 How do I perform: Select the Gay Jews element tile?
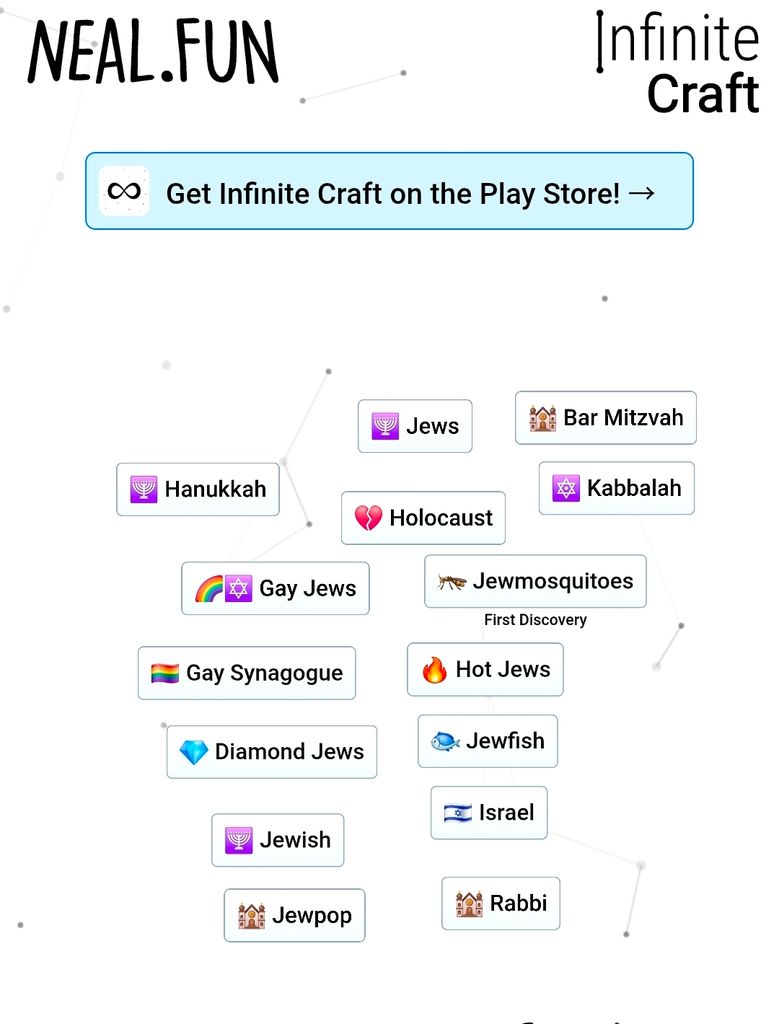click(276, 588)
